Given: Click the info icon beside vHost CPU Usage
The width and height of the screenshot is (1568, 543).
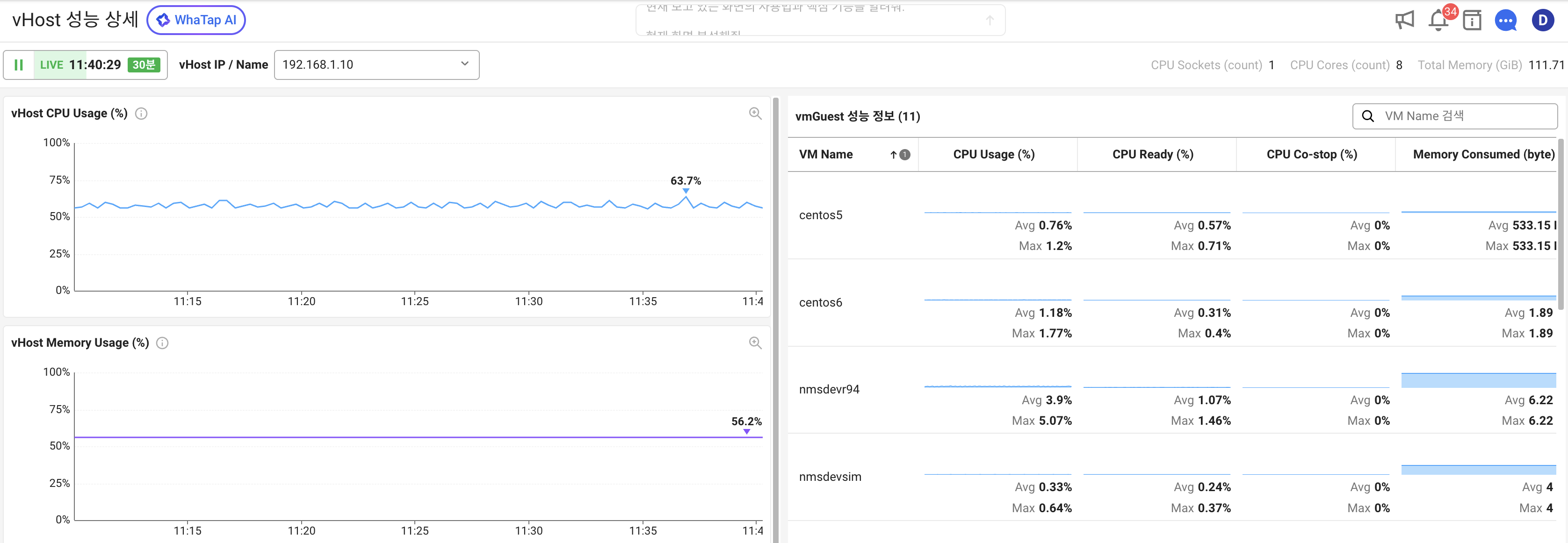Looking at the screenshot, I should point(141,114).
